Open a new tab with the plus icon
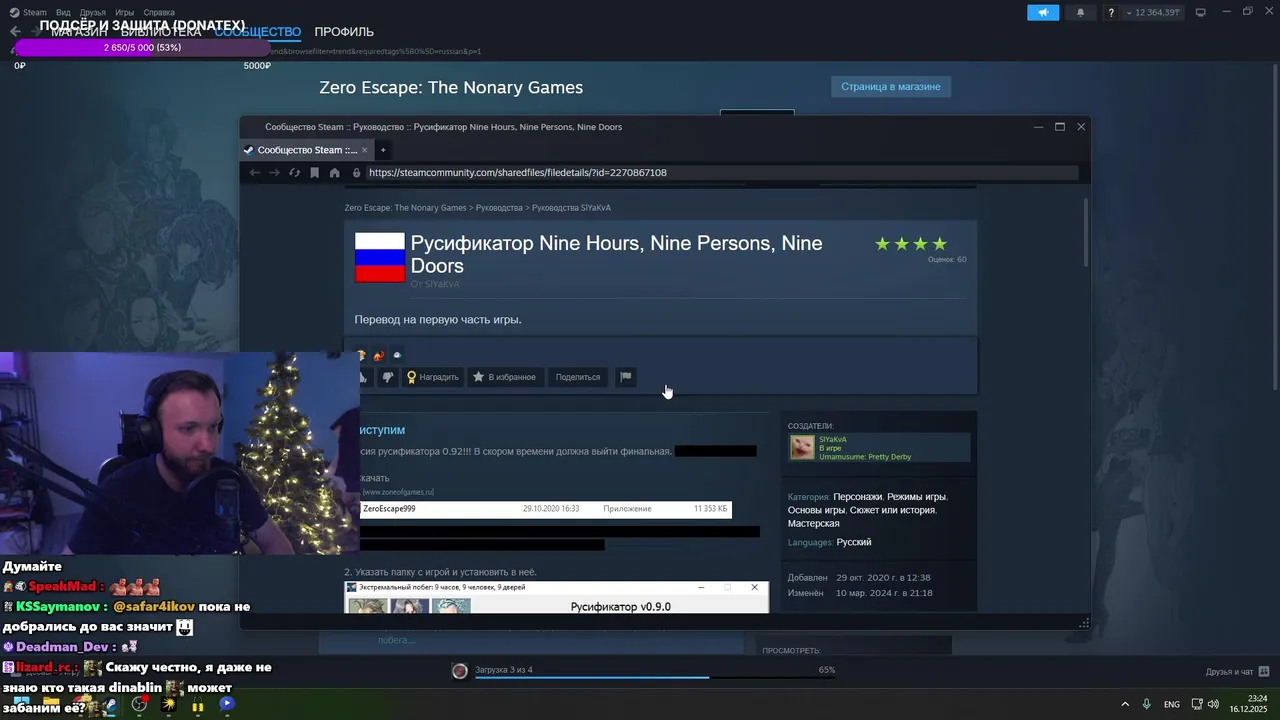Screen dimensions: 1280x720 click(x=383, y=150)
